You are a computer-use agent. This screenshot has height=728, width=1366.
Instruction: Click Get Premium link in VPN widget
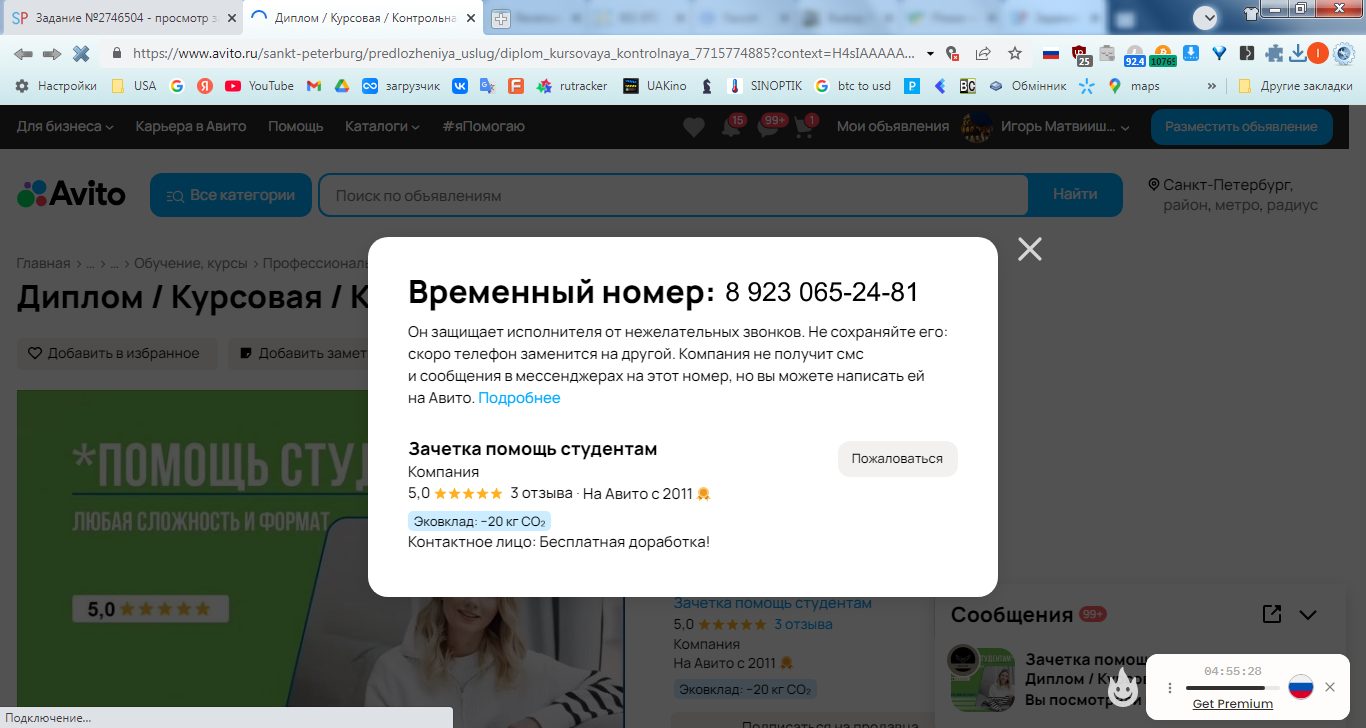pos(1232,704)
